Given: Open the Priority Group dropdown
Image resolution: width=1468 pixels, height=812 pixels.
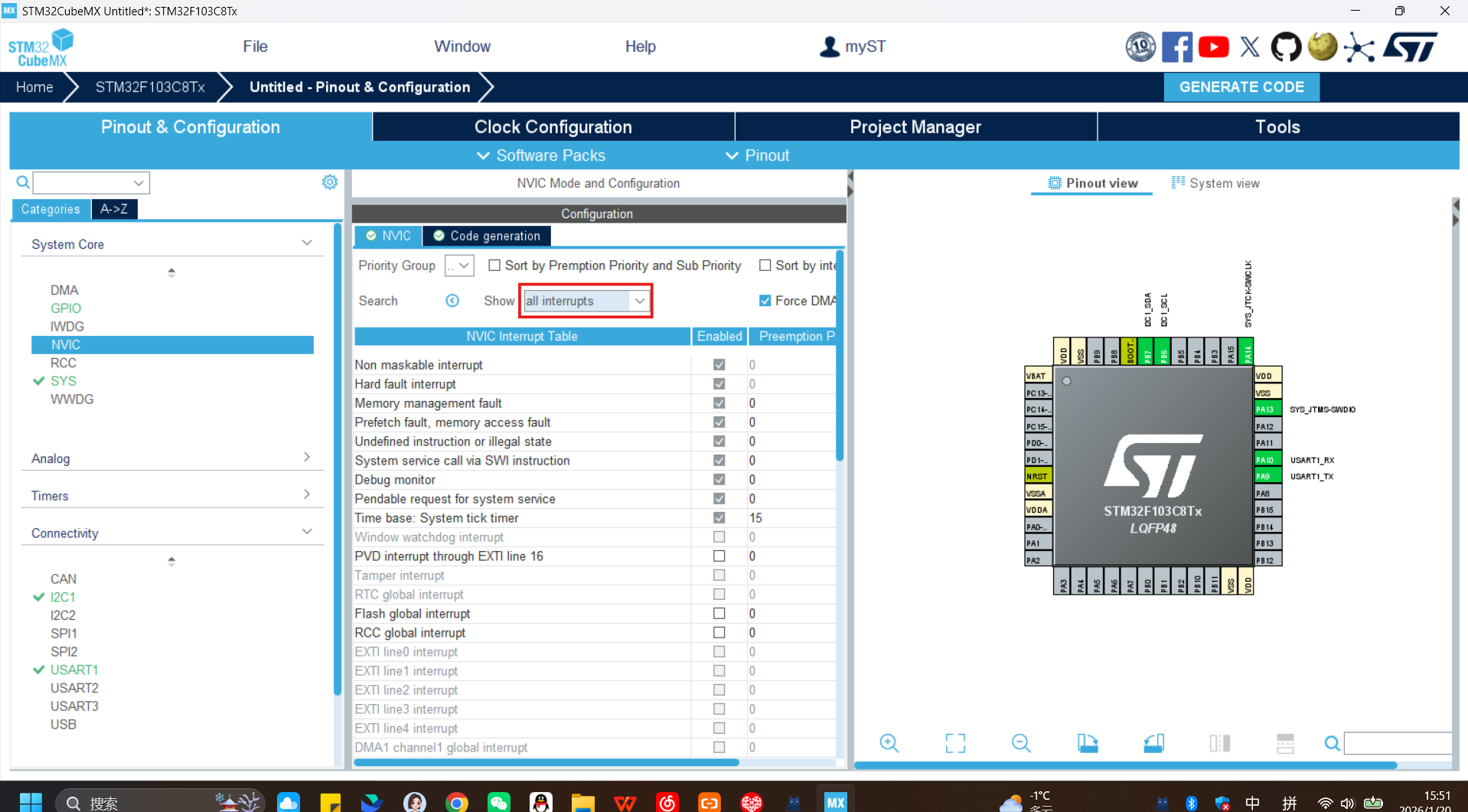Looking at the screenshot, I should coord(459,266).
